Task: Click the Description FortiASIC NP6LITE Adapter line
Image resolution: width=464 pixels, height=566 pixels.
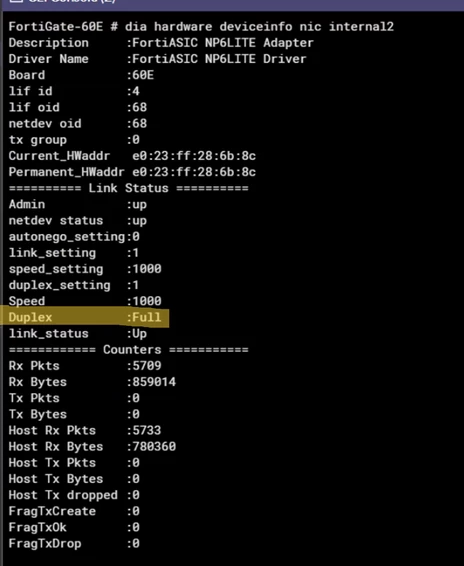Action: coord(161,43)
